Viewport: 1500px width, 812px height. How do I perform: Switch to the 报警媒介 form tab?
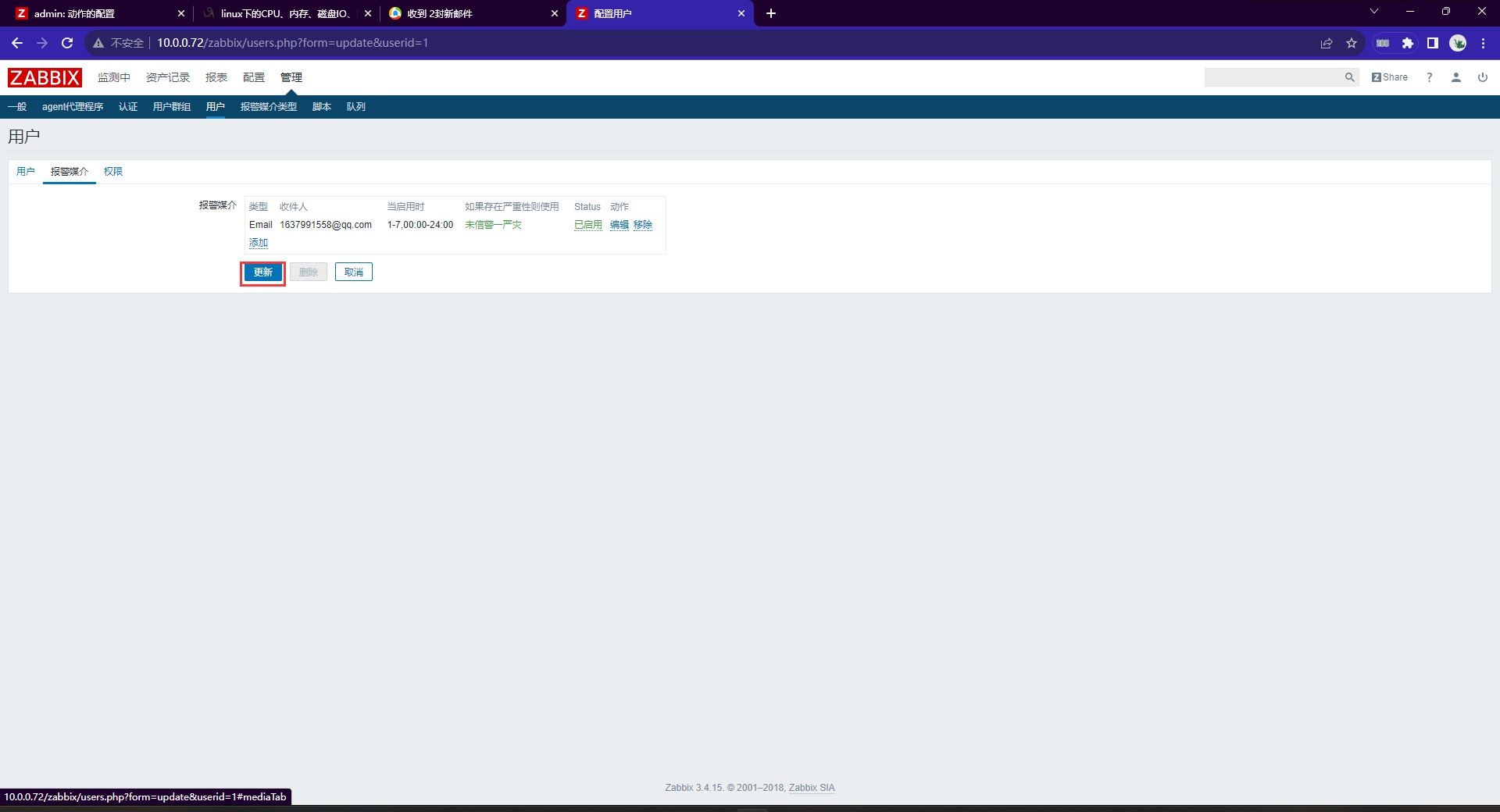coord(70,172)
